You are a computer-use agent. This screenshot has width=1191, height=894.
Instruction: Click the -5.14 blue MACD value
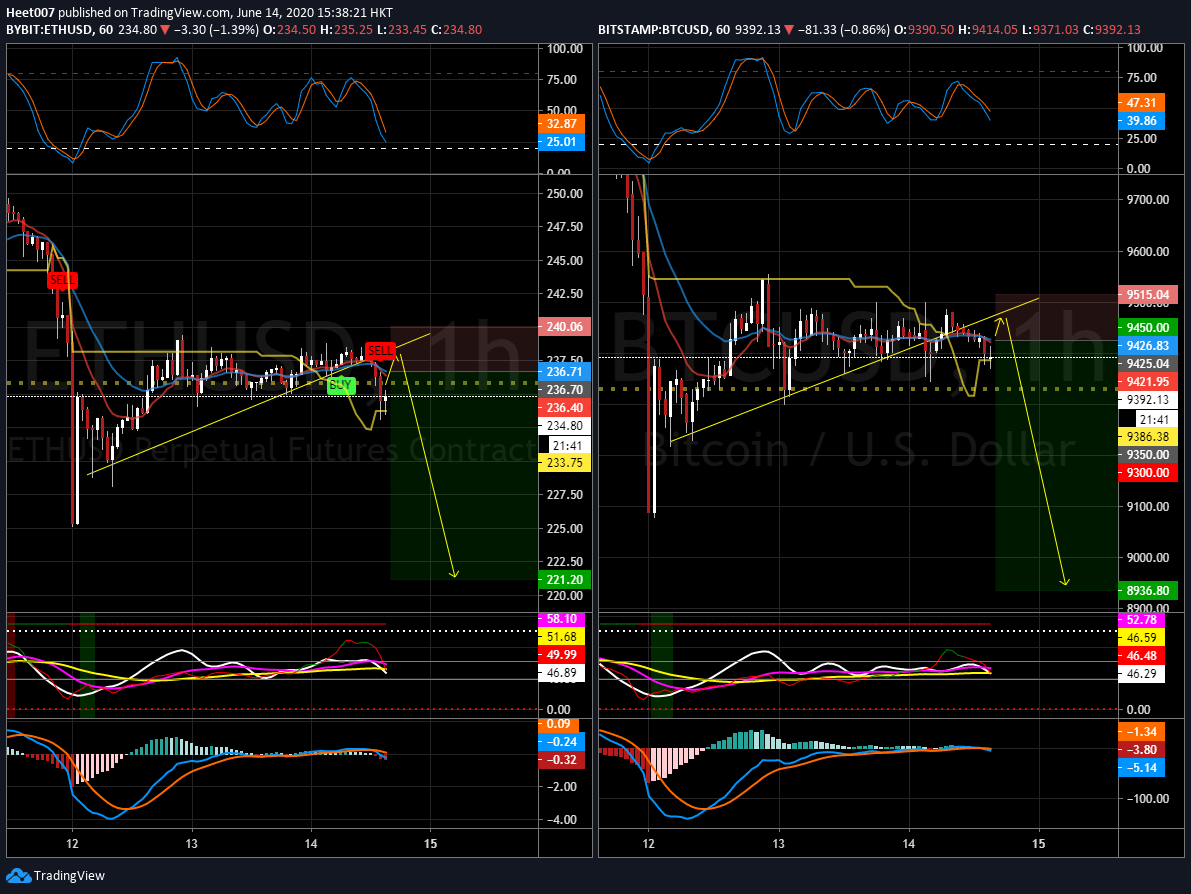coord(1142,768)
